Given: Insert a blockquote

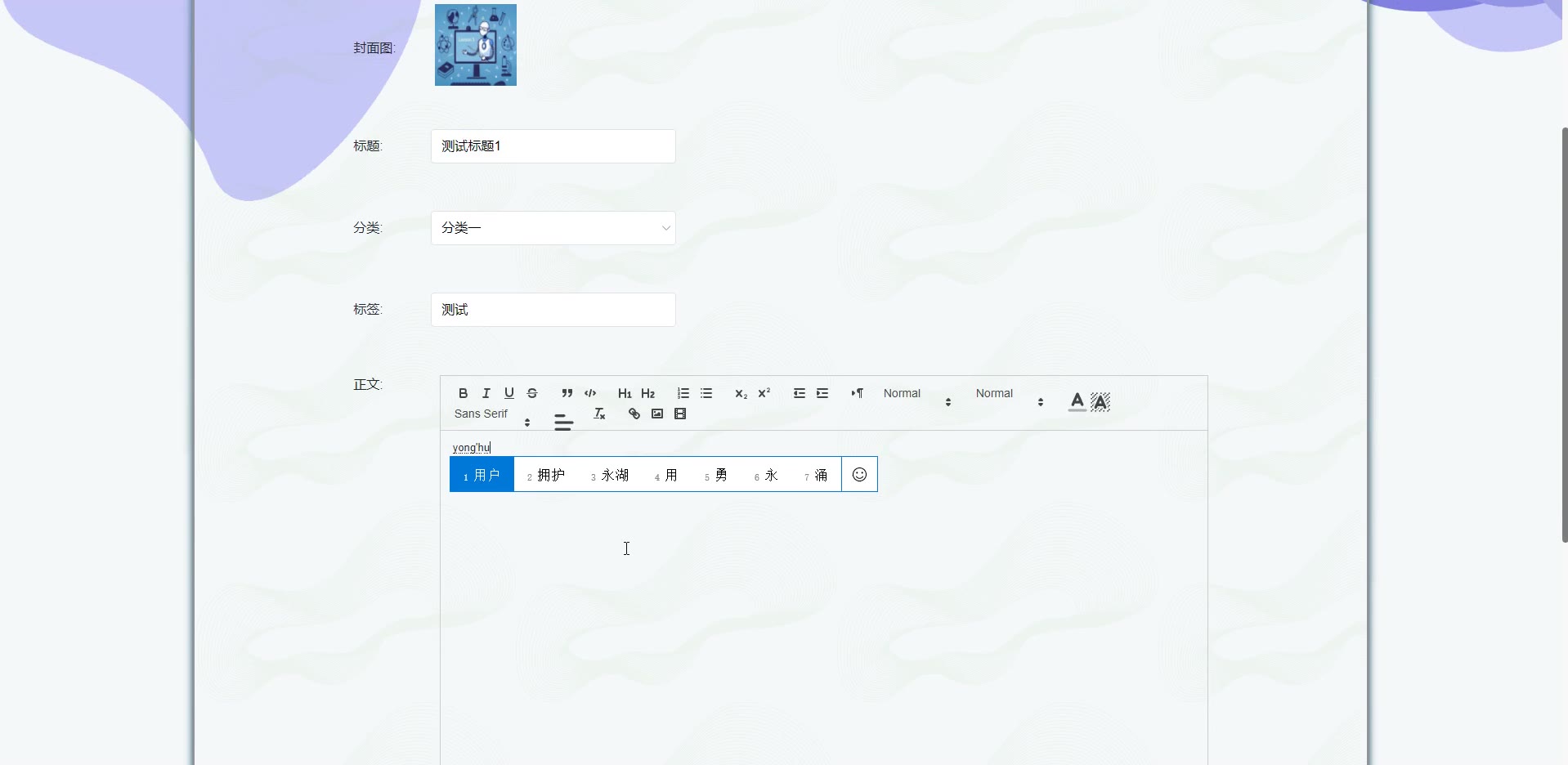Looking at the screenshot, I should pyautogui.click(x=567, y=393).
